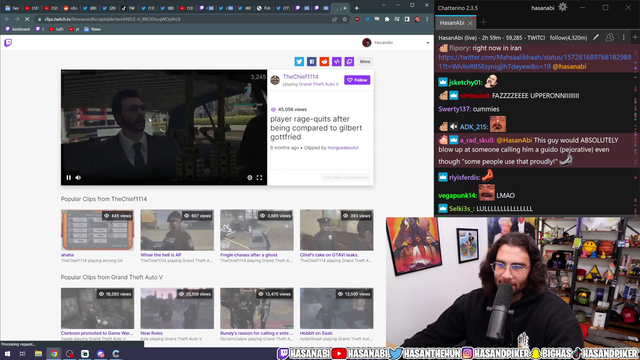
Task: Click browser forward arrow
Action: pyautogui.click(x=17, y=19)
